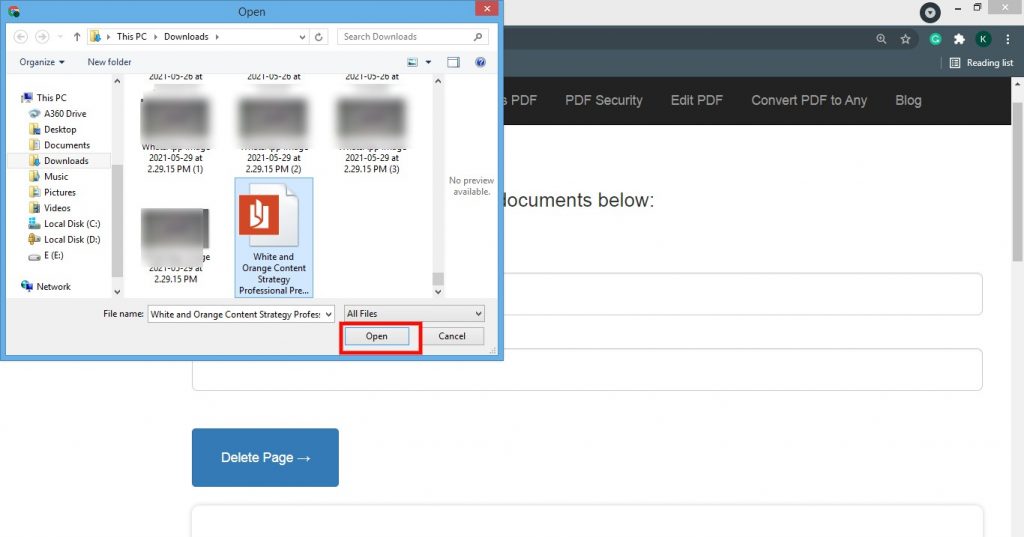Click navigation pane scrollbar down arrow
The image size is (1024, 537).
point(117,292)
